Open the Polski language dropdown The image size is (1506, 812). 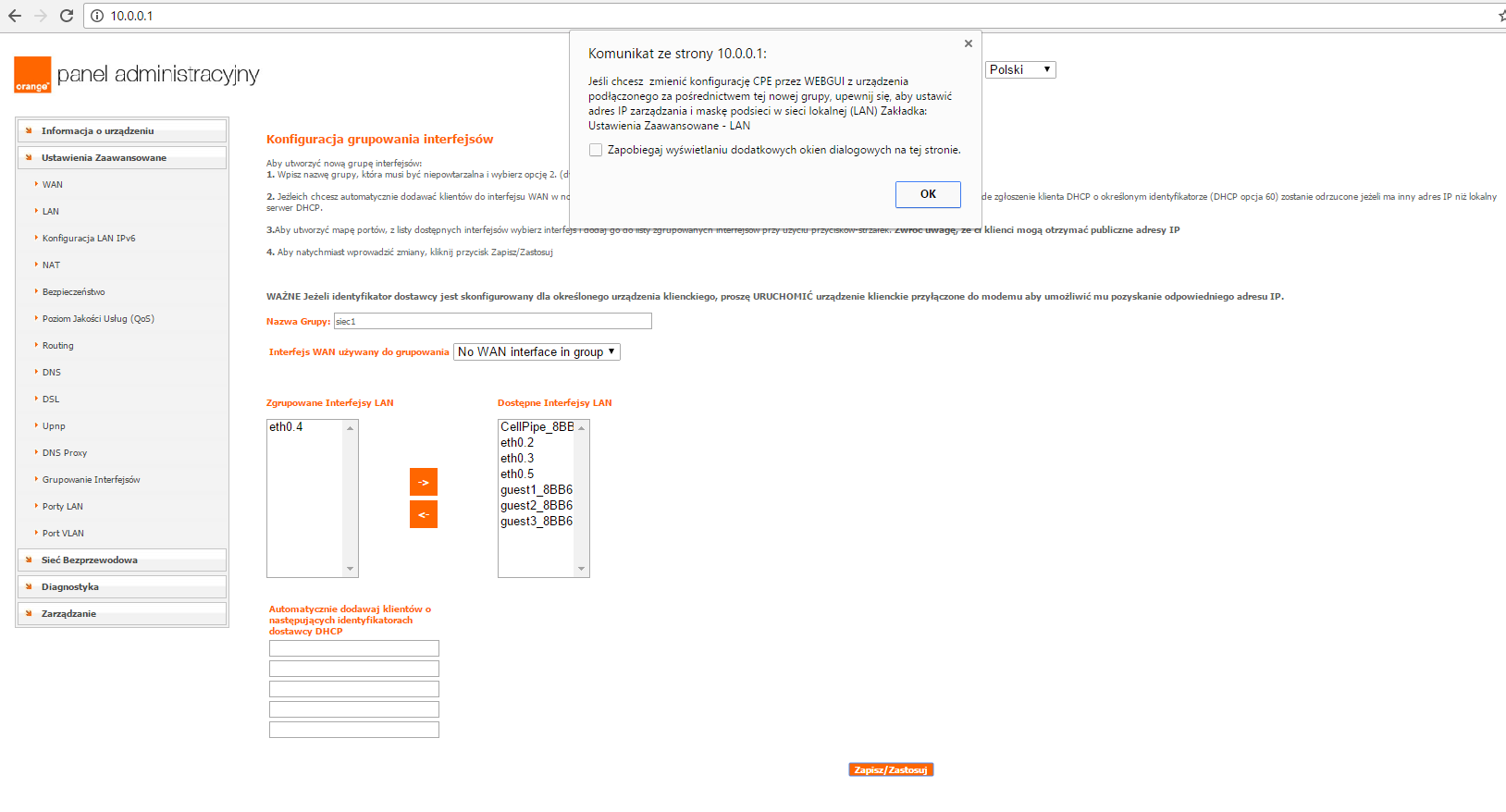tap(1020, 69)
